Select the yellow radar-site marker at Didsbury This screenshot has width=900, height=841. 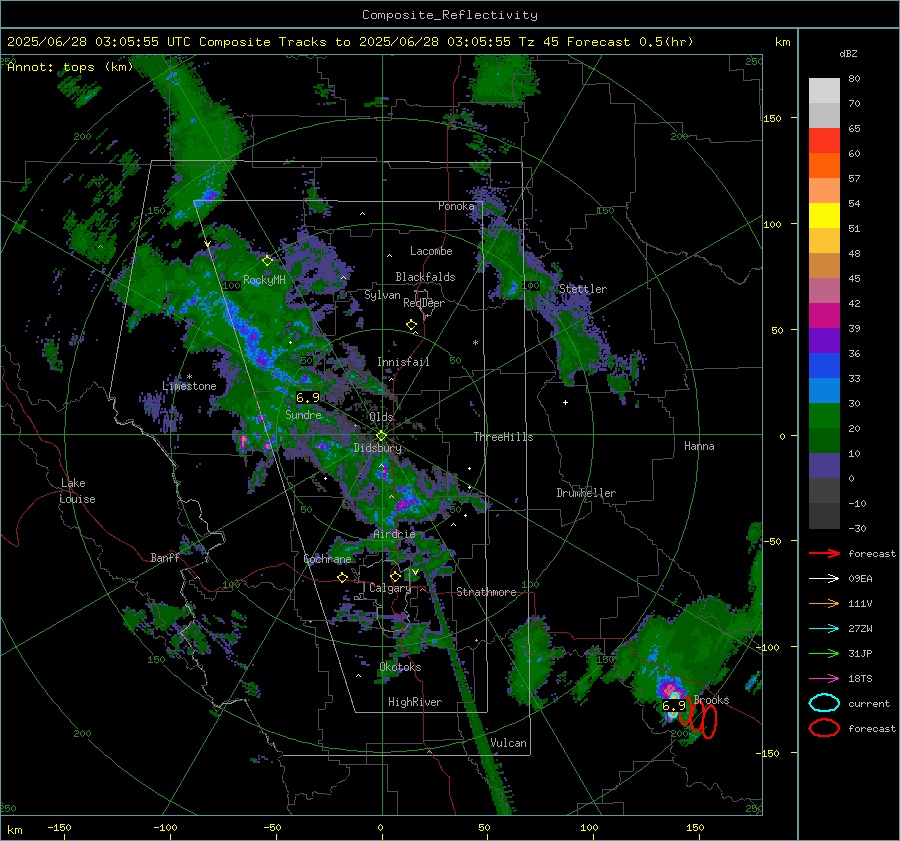[381, 436]
